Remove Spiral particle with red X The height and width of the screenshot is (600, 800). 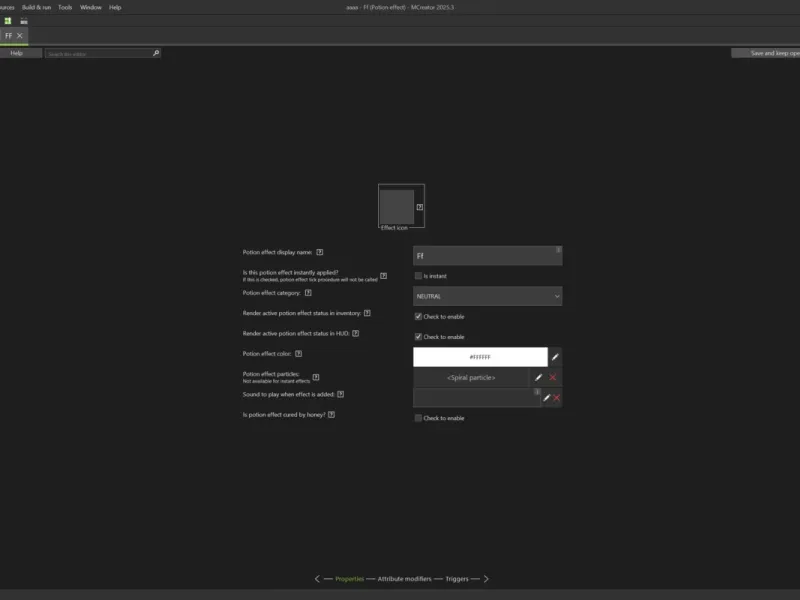tap(553, 378)
